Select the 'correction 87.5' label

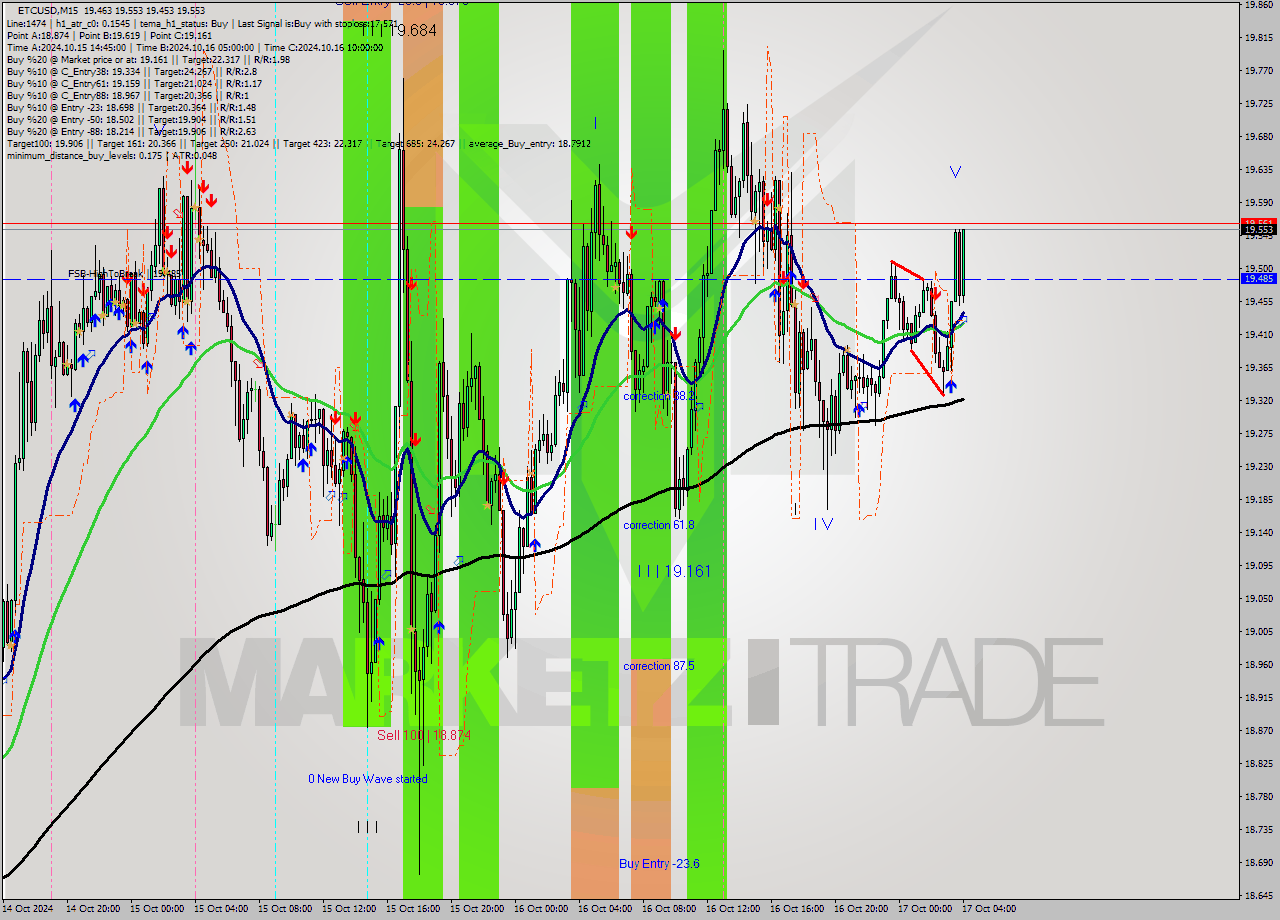click(x=658, y=666)
